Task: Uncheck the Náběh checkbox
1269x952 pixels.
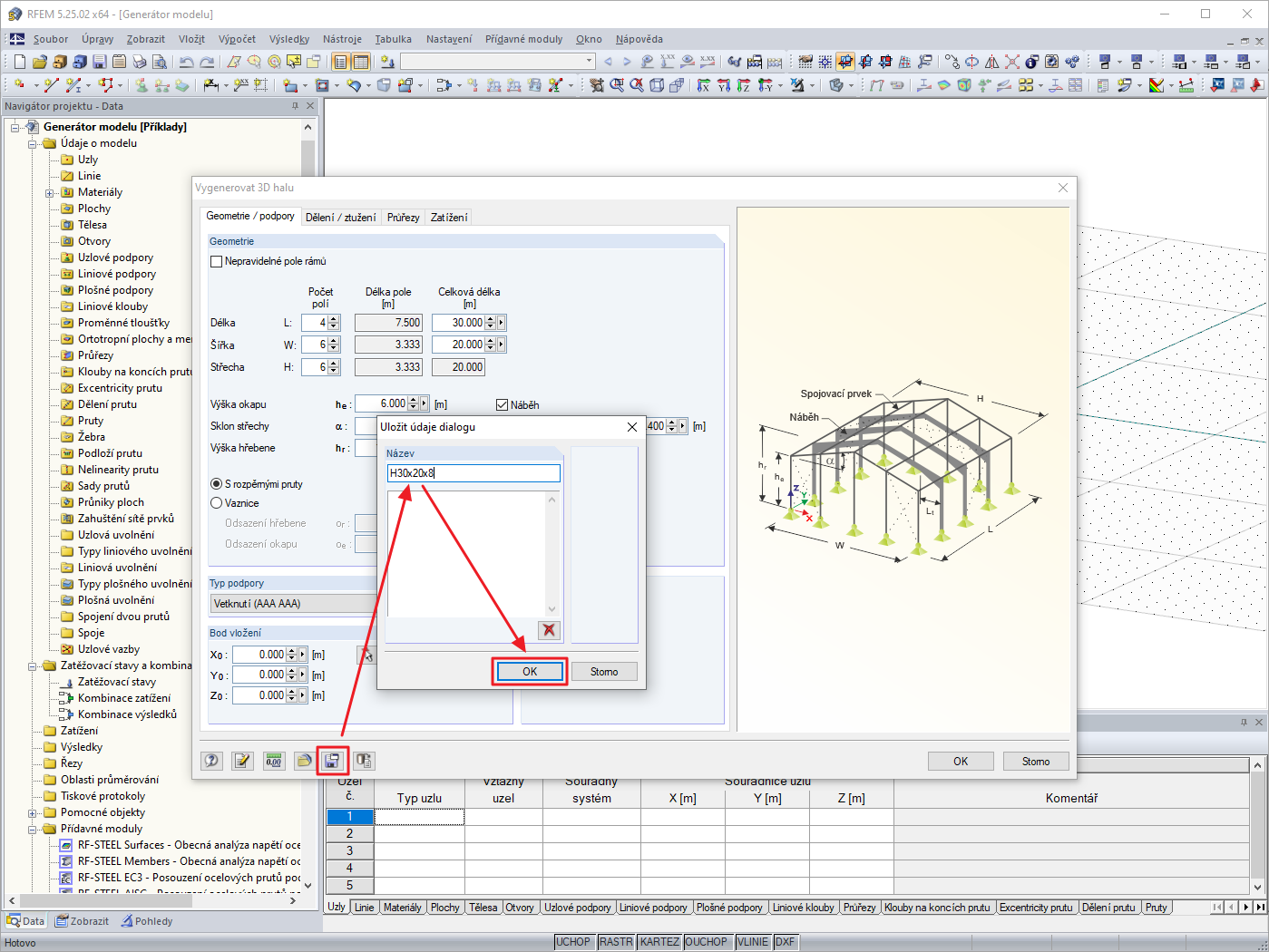Action: point(502,405)
